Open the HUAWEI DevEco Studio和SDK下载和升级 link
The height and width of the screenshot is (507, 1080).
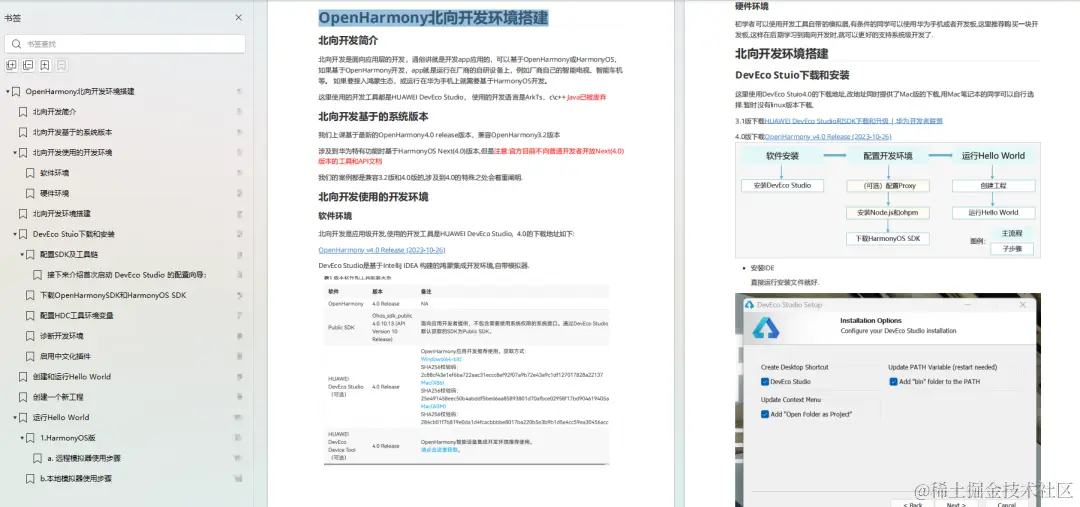point(853,121)
